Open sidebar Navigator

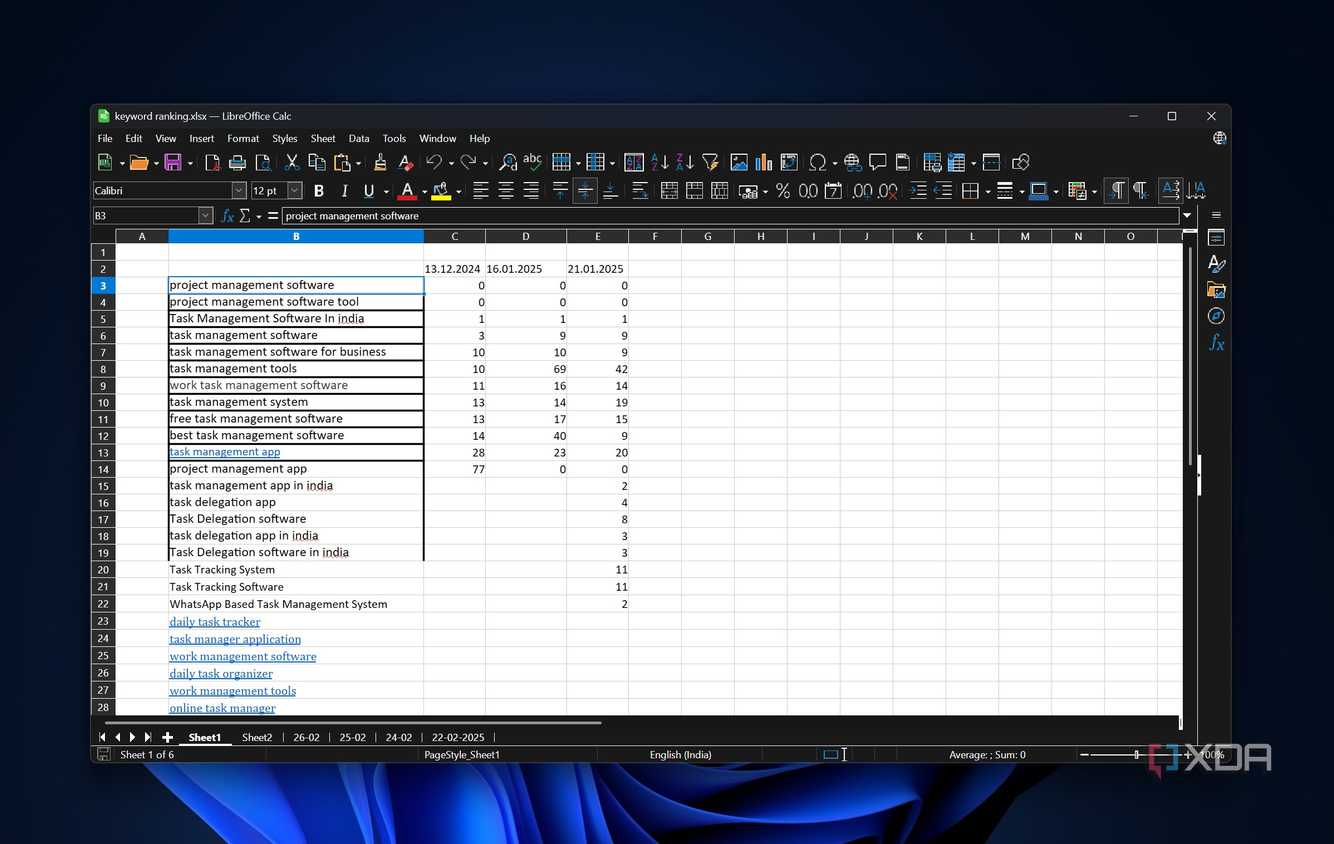(1216, 316)
